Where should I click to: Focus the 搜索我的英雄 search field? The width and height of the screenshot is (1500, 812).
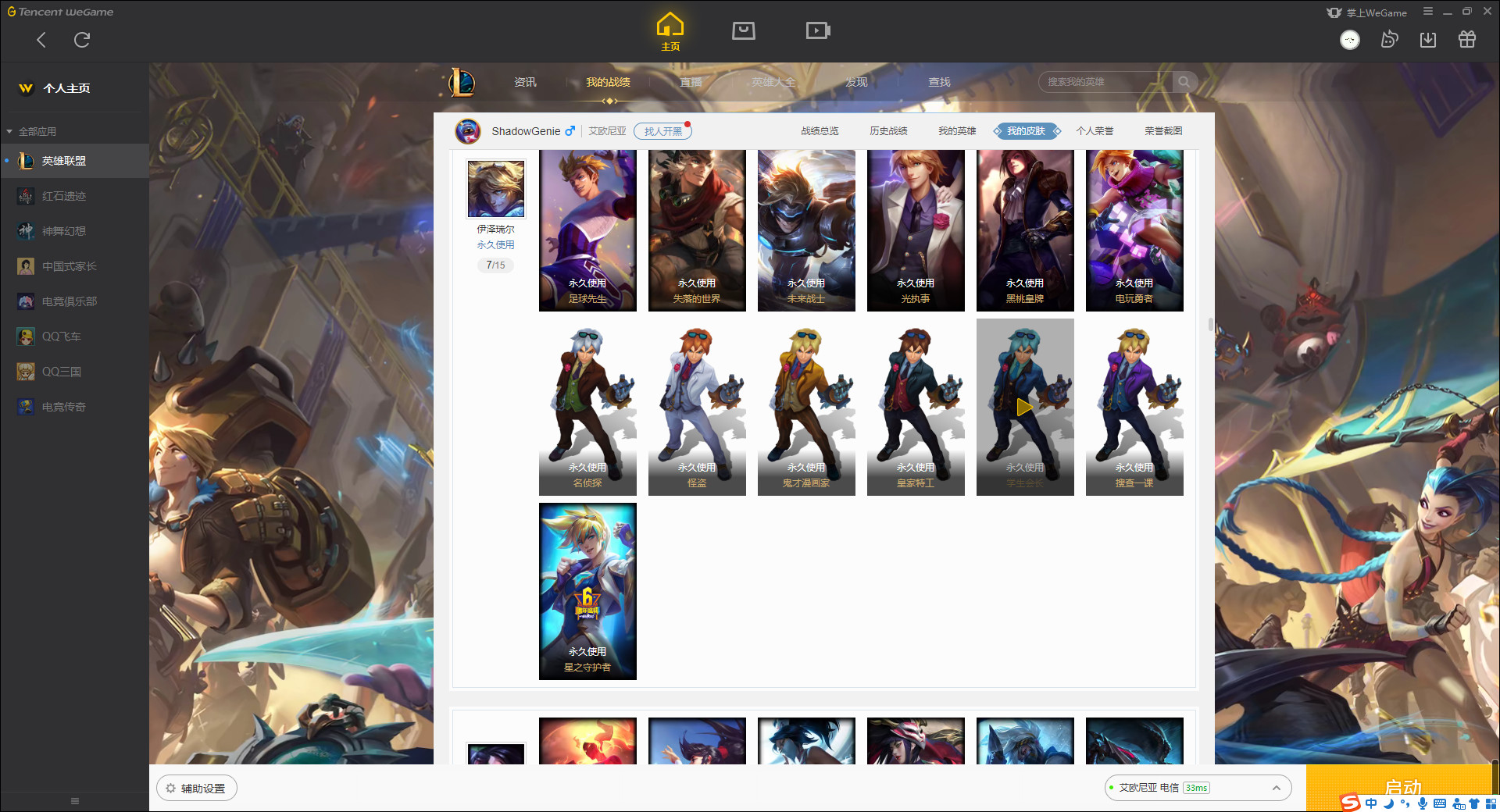coord(1105,82)
